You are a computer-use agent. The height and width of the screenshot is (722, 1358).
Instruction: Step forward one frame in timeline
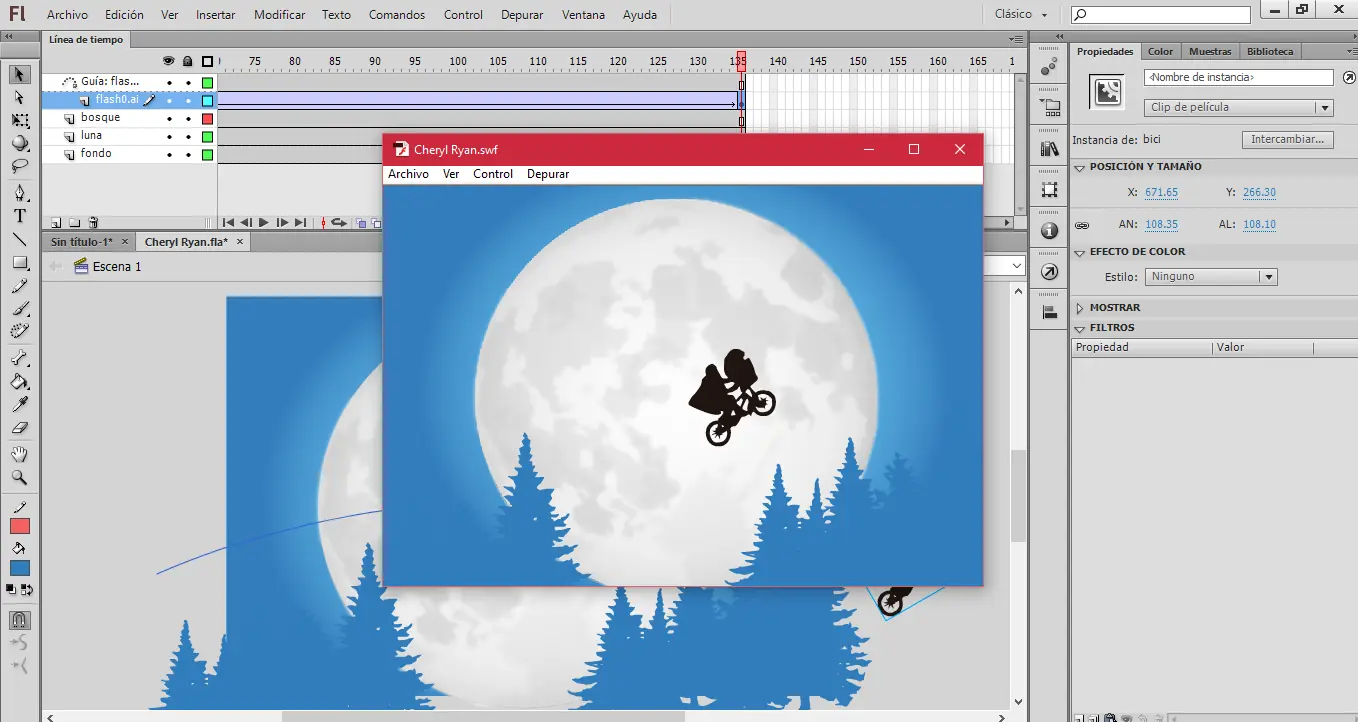[282, 223]
